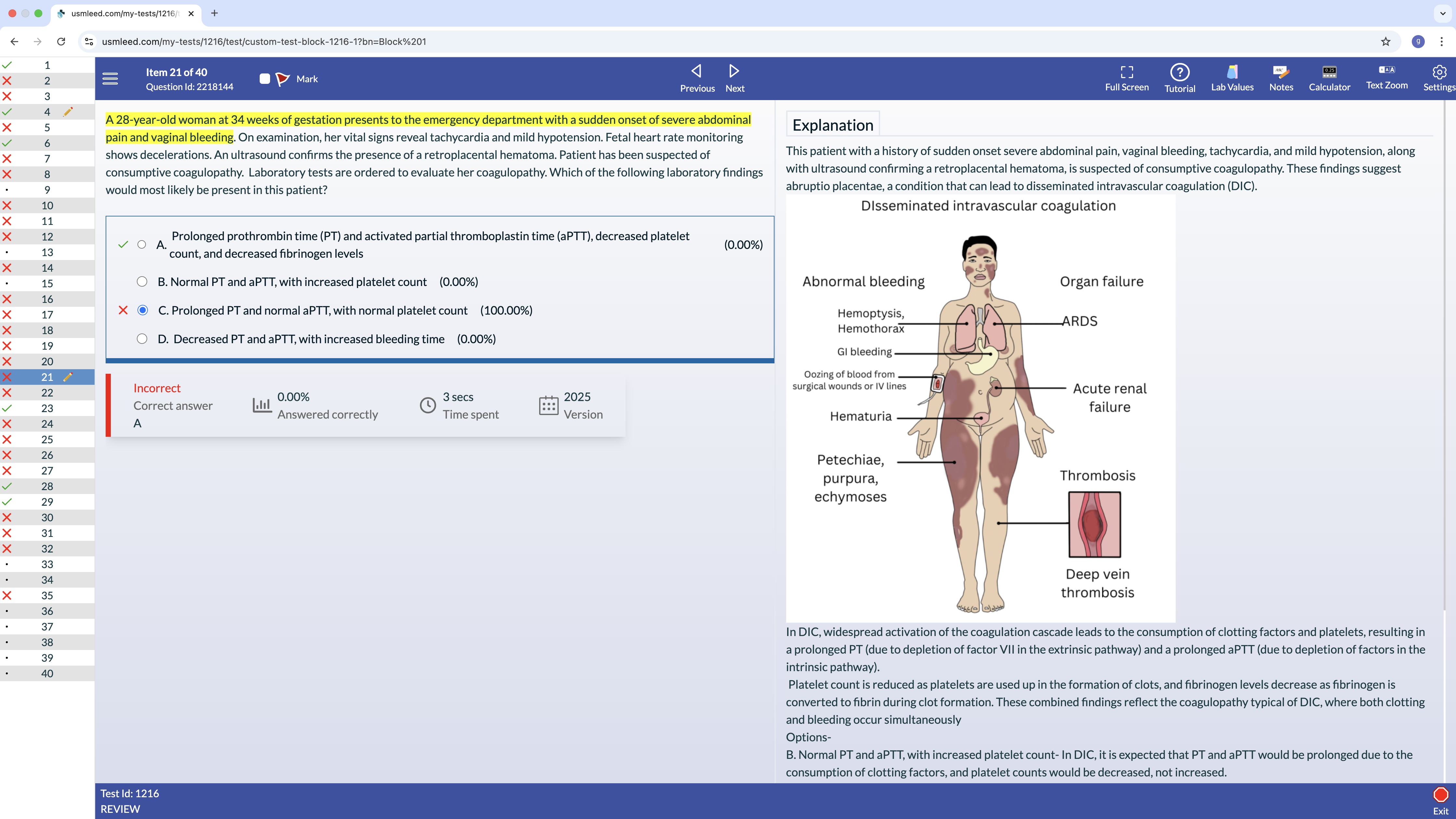Open Chrome three-dot menu
The image size is (1456, 819).
coord(1441,41)
